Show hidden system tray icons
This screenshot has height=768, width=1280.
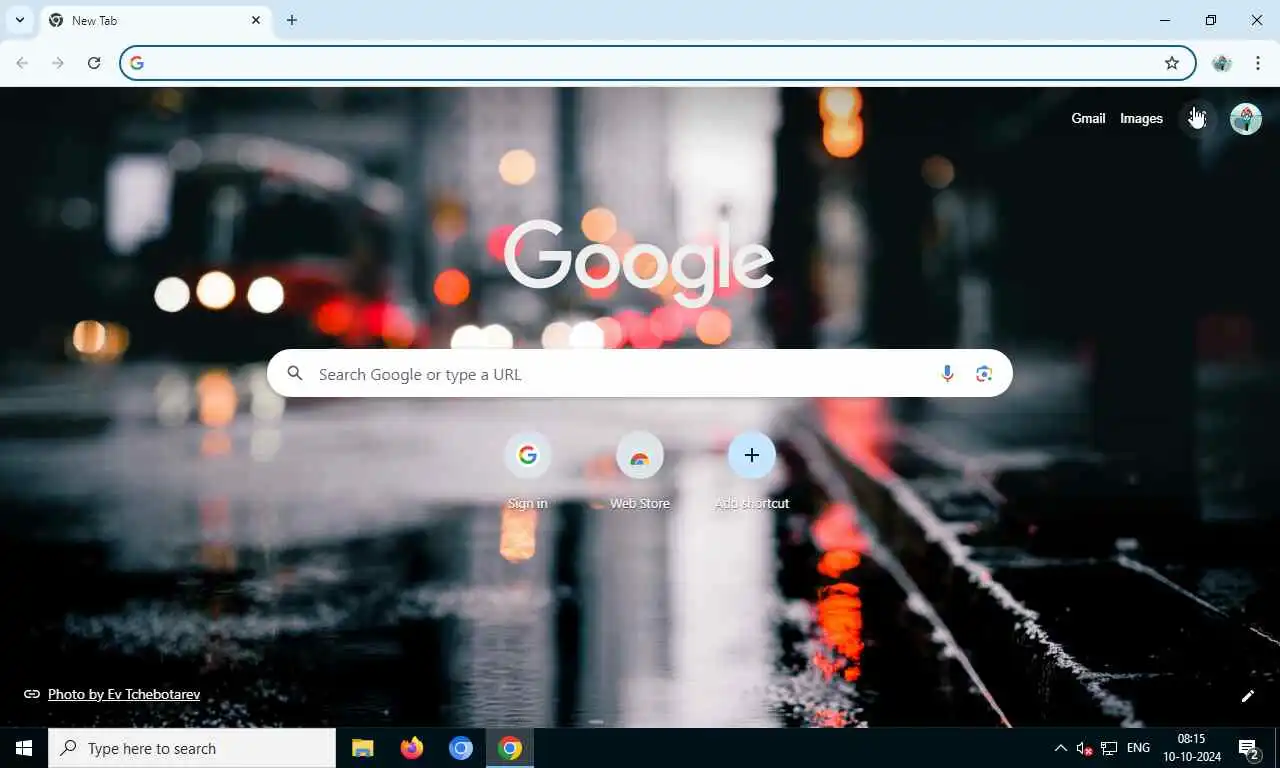point(1061,748)
